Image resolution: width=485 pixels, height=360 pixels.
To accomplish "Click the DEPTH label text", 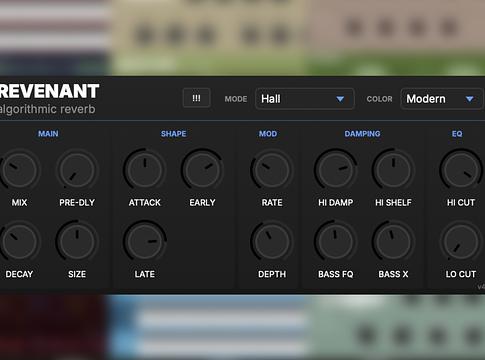I will (272, 274).
